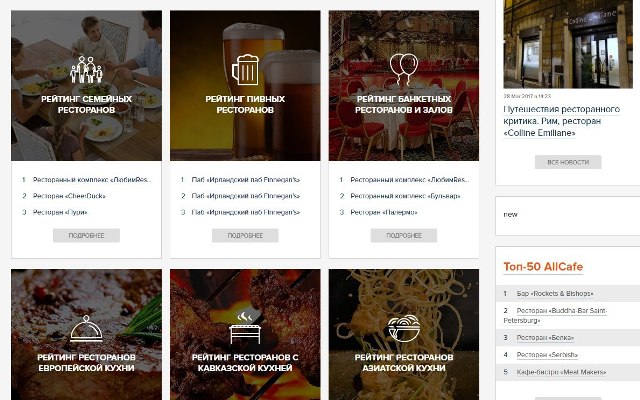Click the family icon on the family restaurants card

coord(86,70)
